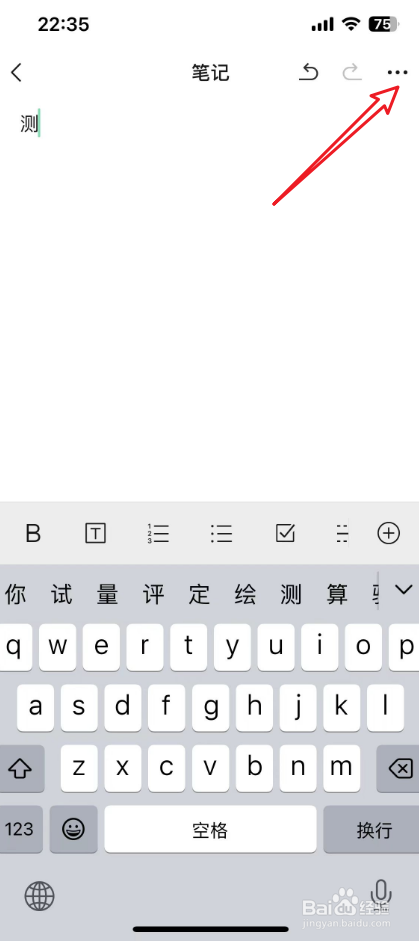Open the emoji keyboard
The height and width of the screenshot is (941, 419).
(74, 829)
